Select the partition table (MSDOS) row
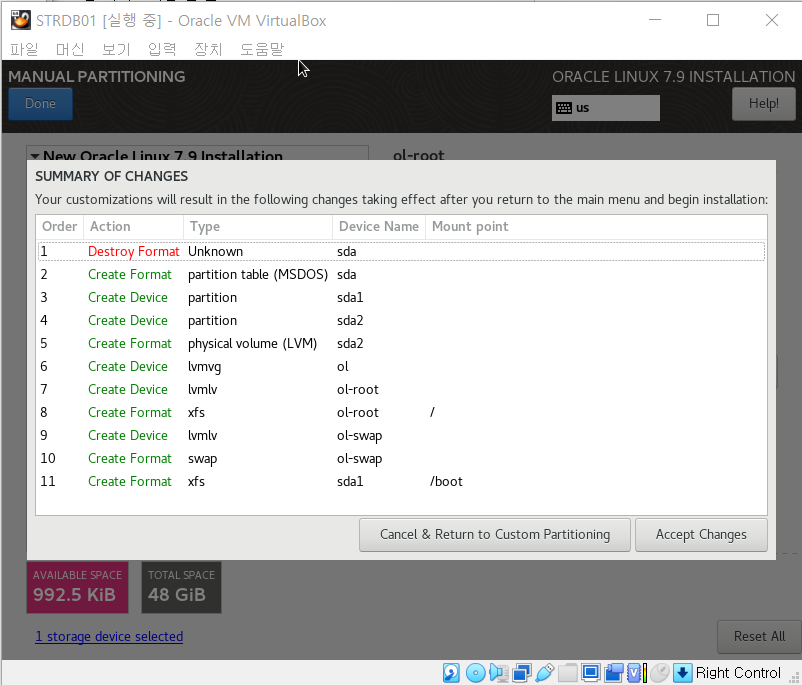Screen dimensions: 802x685 402,275
